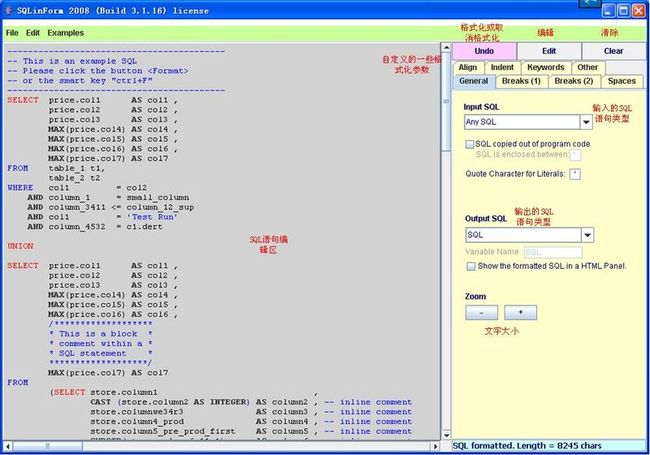Viewport: 650px width, 455px height.
Task: Click 'CAST (store.column2 AS INTEGER)' text
Action: (x=170, y=402)
